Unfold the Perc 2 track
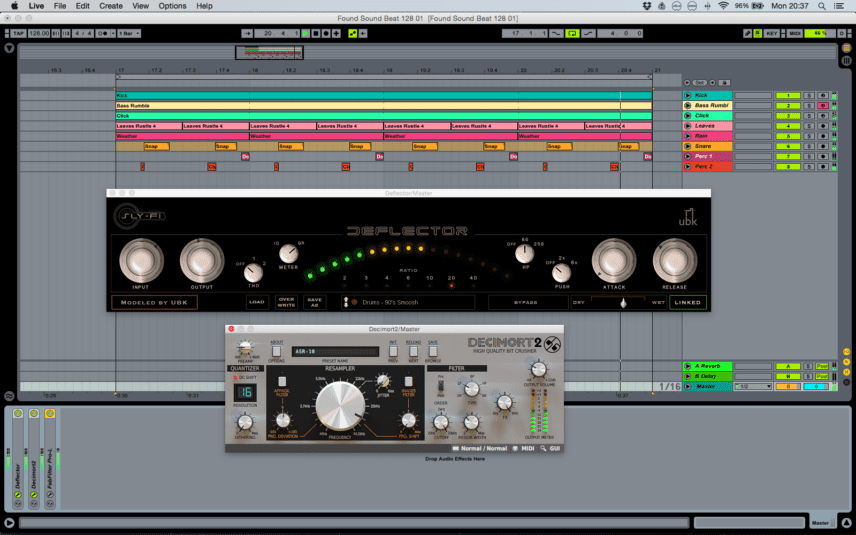Viewport: 856px width, 535px height. point(688,167)
